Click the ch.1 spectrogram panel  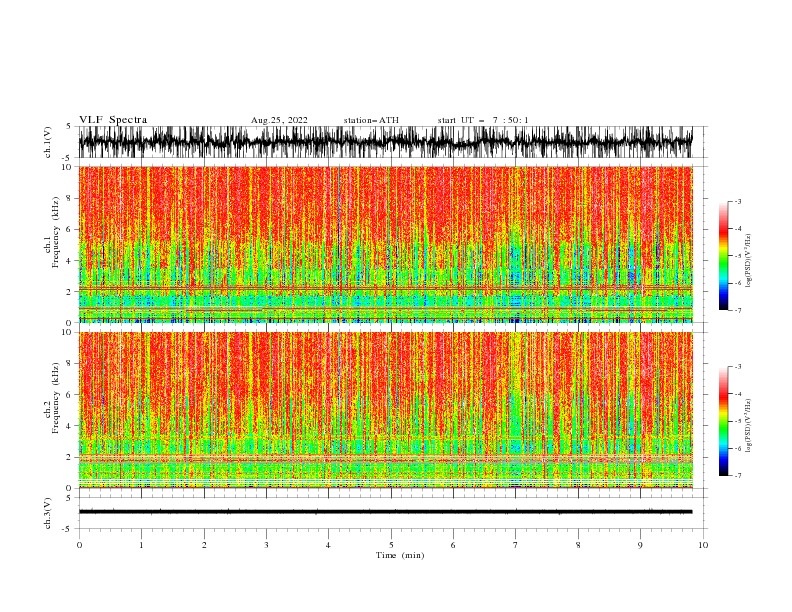click(385, 244)
